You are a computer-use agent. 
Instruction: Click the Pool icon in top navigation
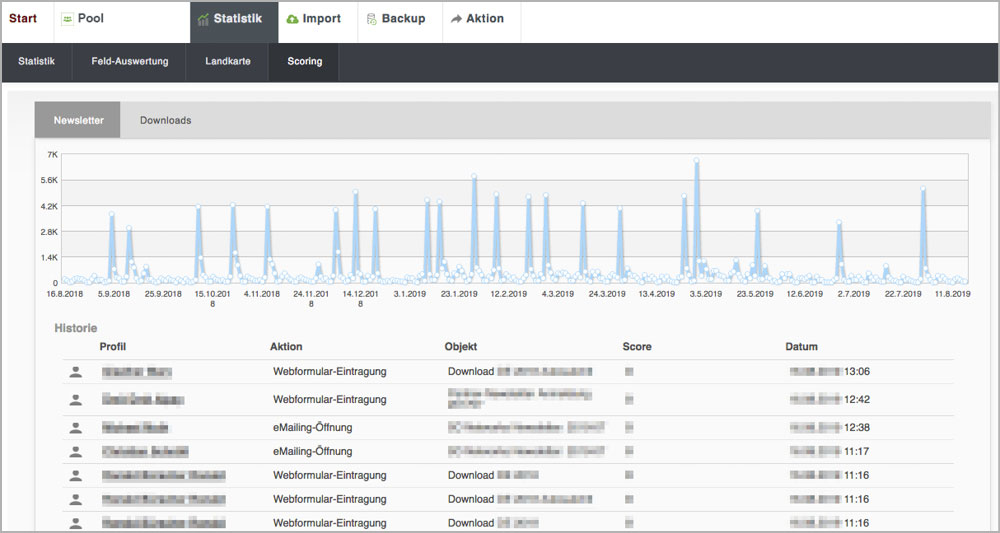coord(67,19)
